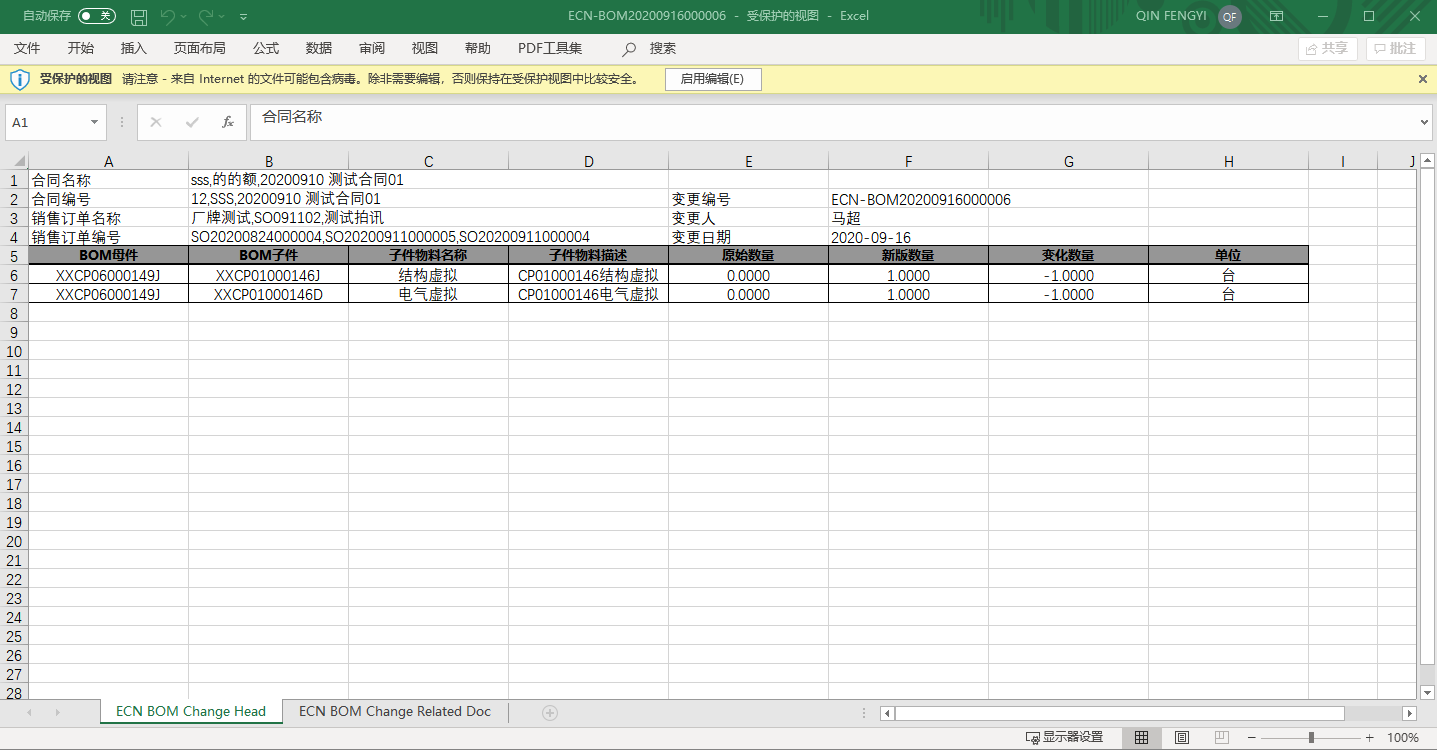Click Page Break Preview icon
This screenshot has width=1437, height=750.
point(1221,737)
